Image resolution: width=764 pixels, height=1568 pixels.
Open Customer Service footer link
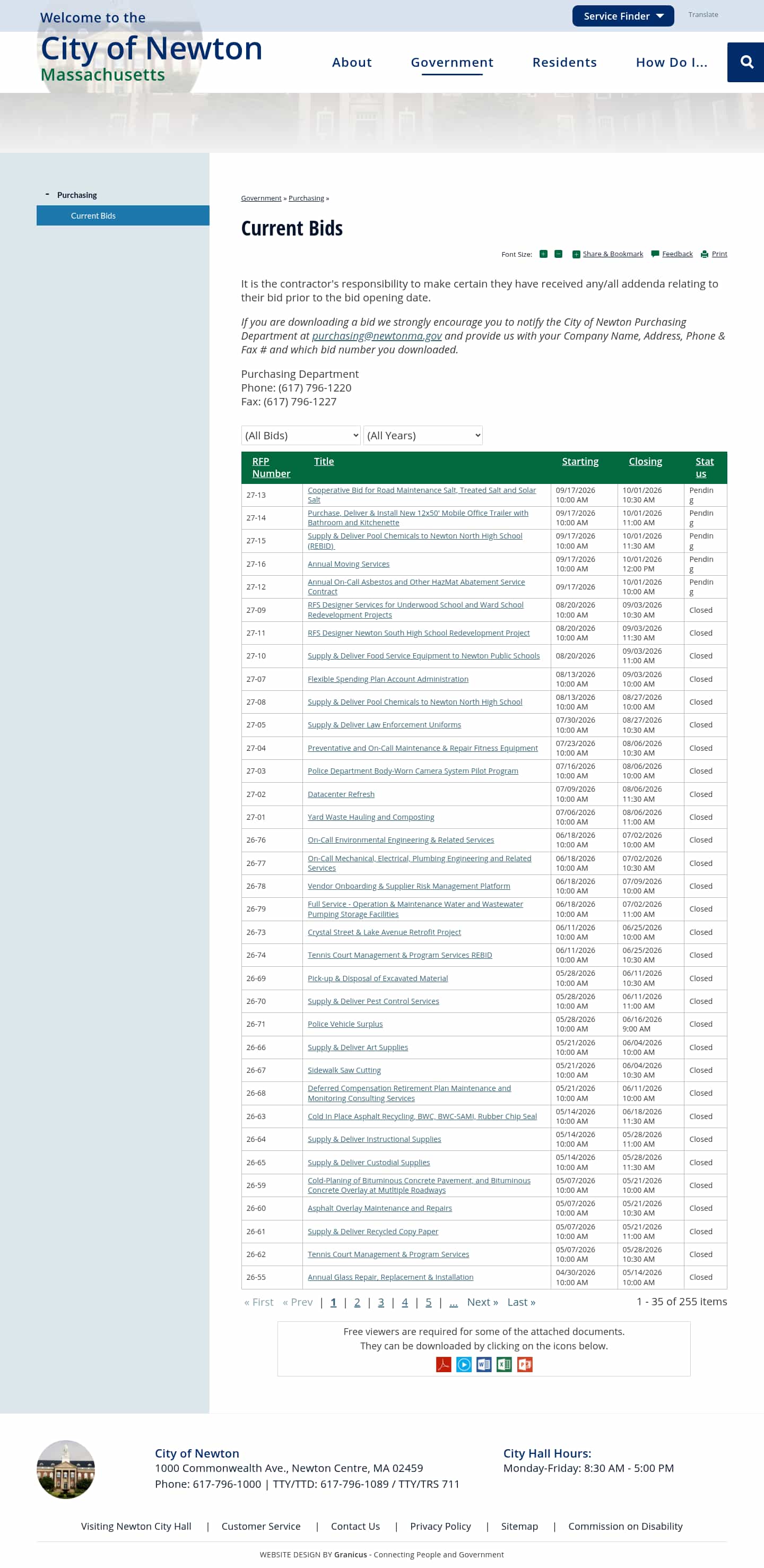pyautogui.click(x=261, y=1526)
